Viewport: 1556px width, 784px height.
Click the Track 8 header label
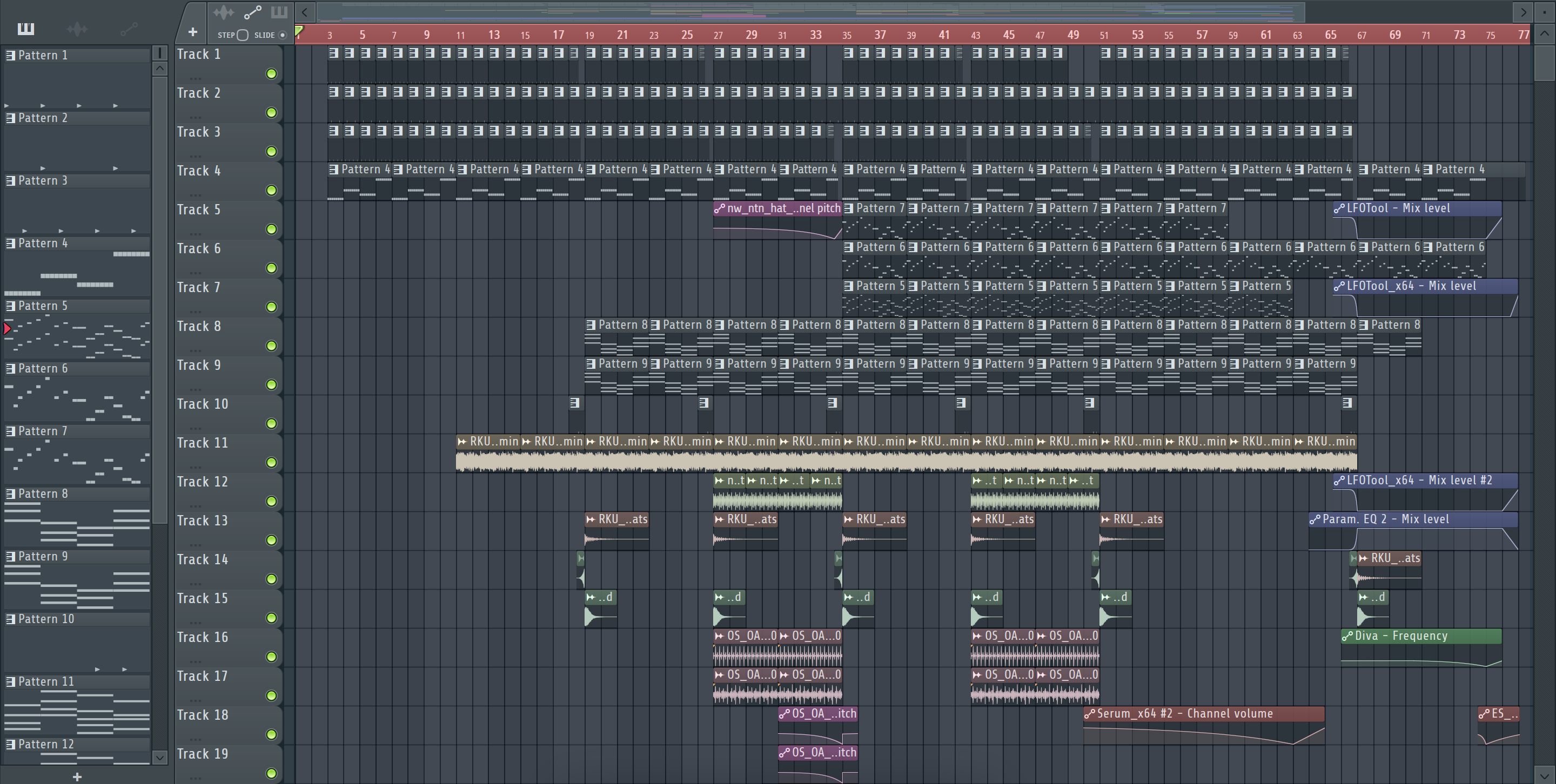click(199, 327)
